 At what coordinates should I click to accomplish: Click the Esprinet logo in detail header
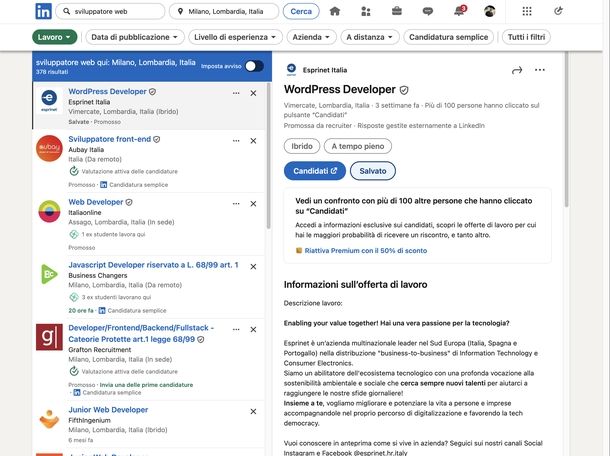[291, 70]
